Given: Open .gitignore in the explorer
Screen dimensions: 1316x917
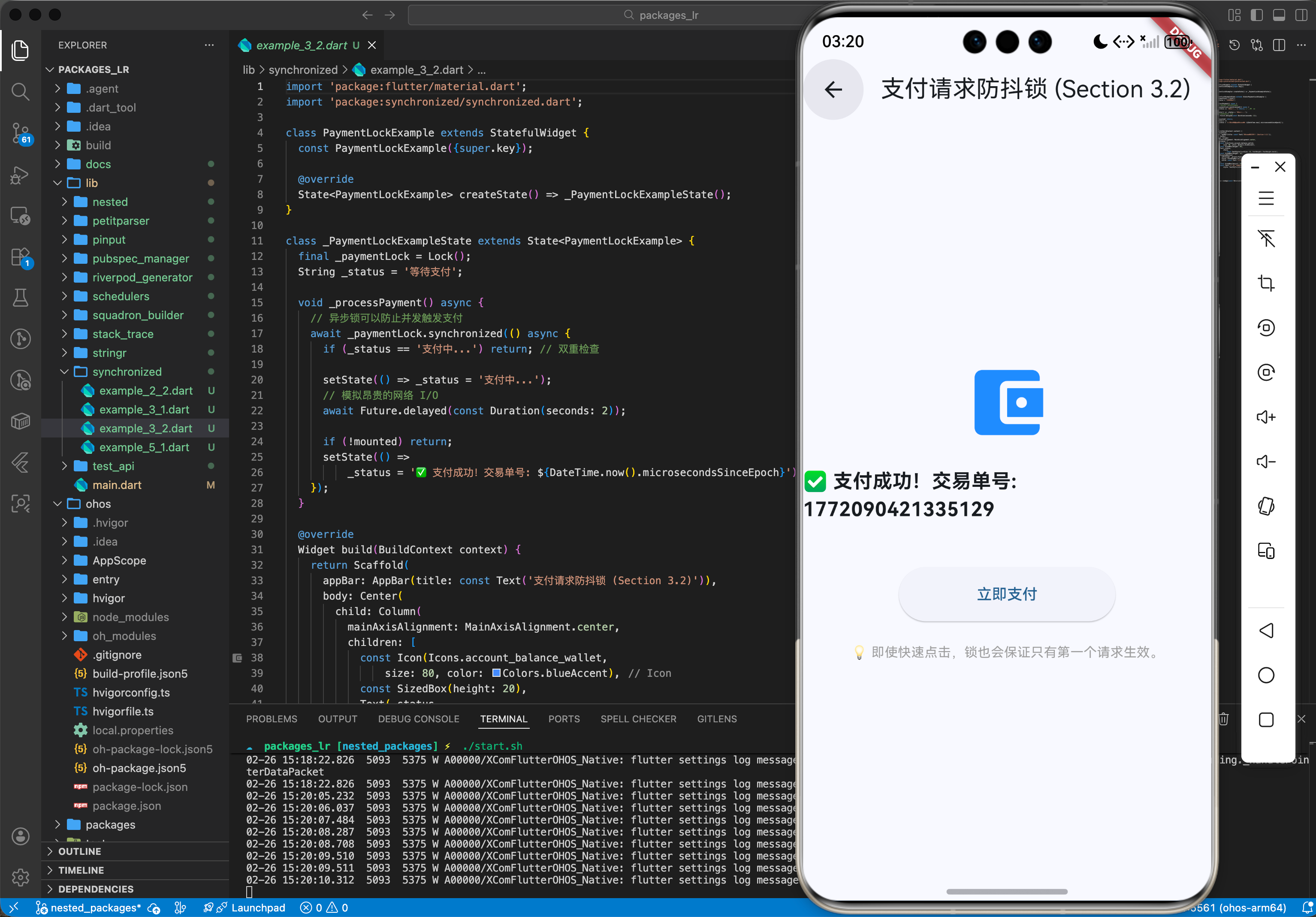Looking at the screenshot, I should [x=117, y=655].
